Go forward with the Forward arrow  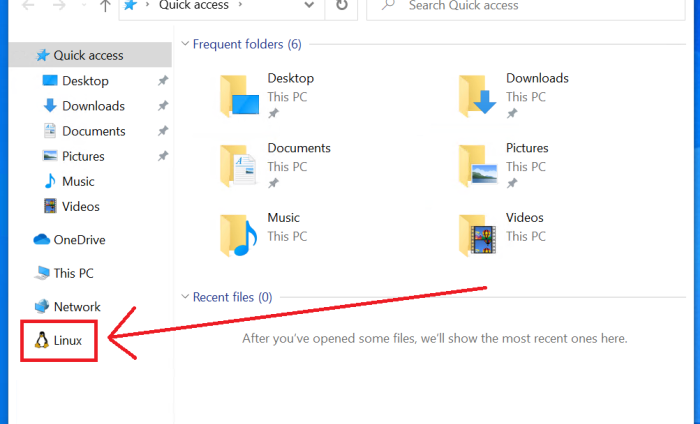point(59,5)
